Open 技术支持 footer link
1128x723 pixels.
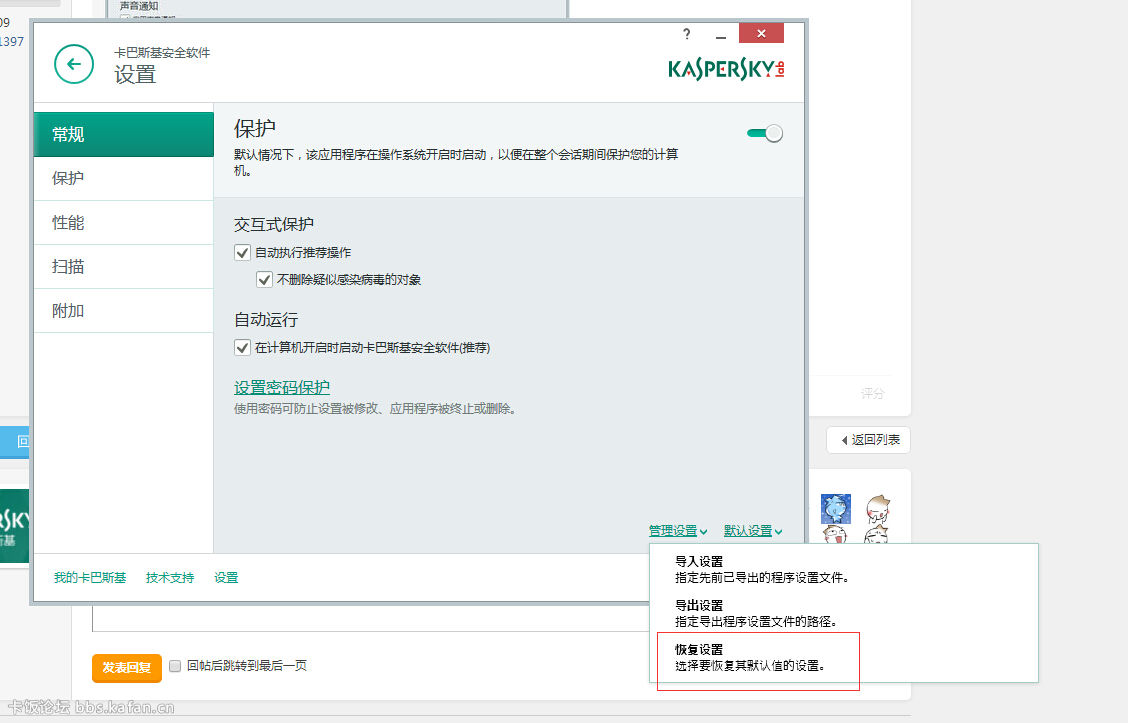pos(170,578)
